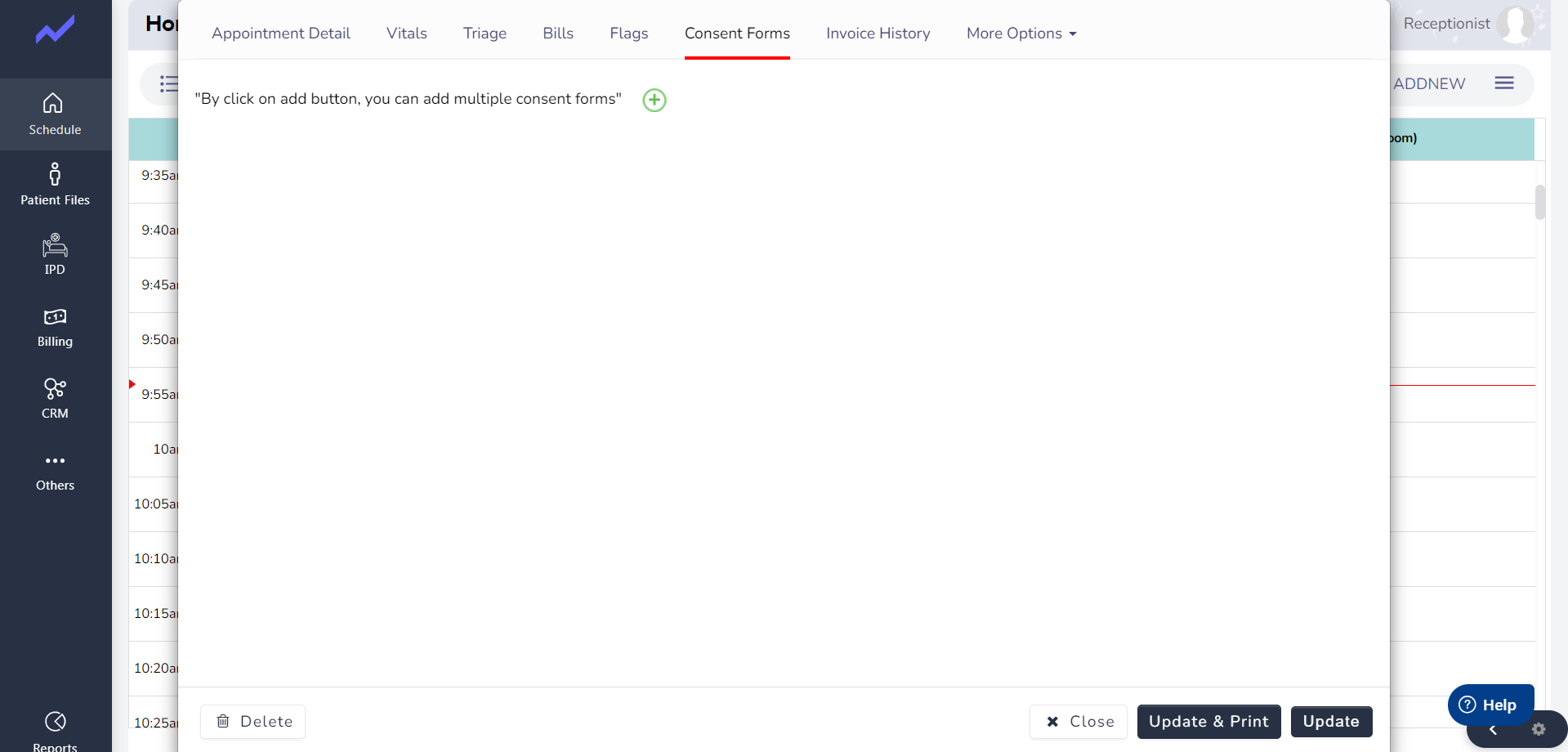Image resolution: width=1568 pixels, height=752 pixels.
Task: Delete this appointment
Action: 253,722
